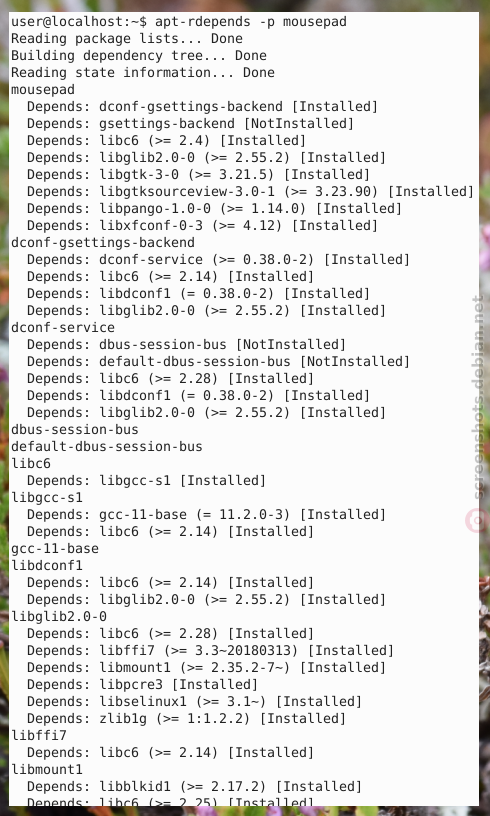
Task: Click the libxfconf-0-3 dependency line
Action: click(203, 225)
